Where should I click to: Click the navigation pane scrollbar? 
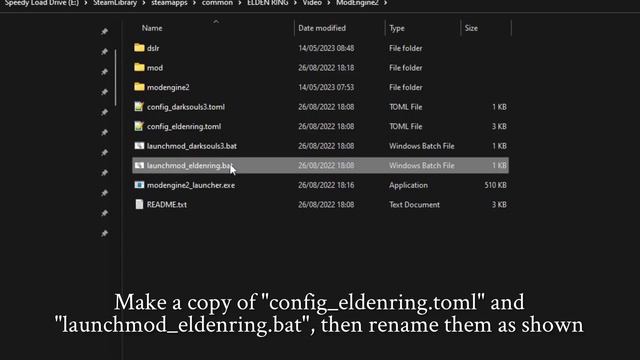(116, 78)
